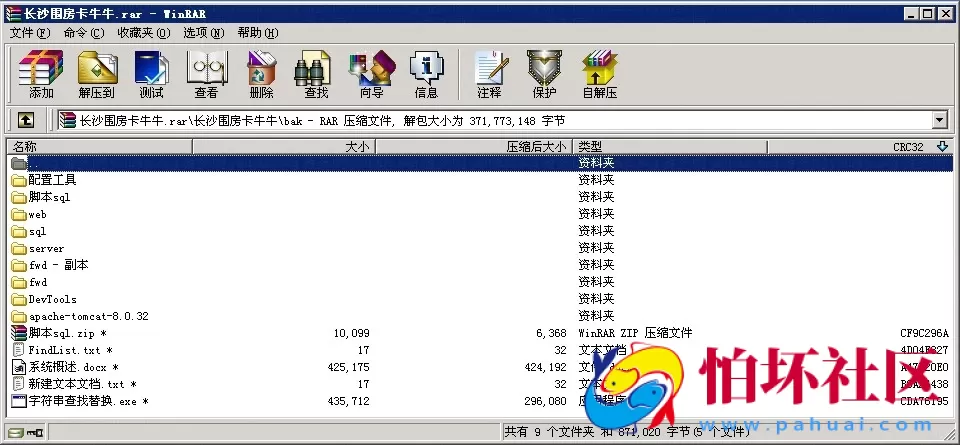Go up one folder level button
The image size is (960, 445).
click(x=25, y=121)
